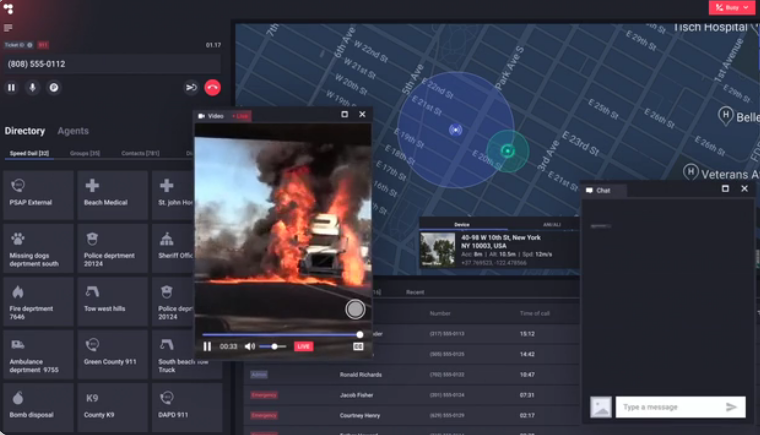The width and height of the screenshot is (760, 435).
Task: Select the Ronald Richards call row
Action: pyautogui.click(x=412, y=374)
